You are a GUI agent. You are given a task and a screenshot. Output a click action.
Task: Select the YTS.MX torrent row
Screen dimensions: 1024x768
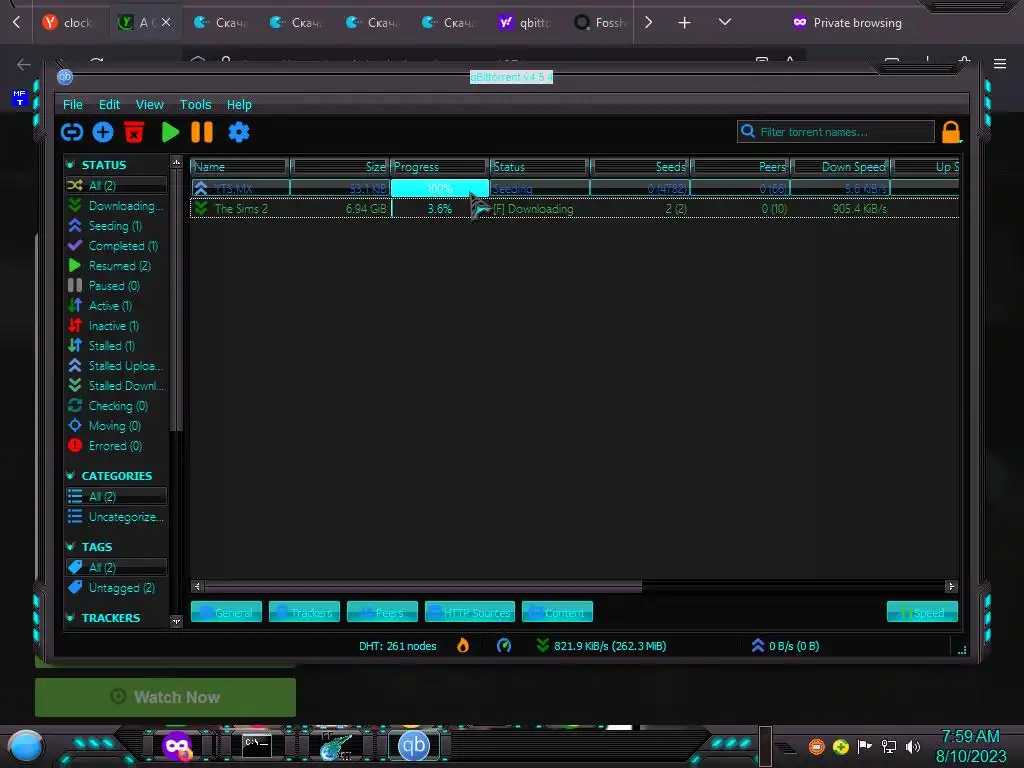[575, 189]
